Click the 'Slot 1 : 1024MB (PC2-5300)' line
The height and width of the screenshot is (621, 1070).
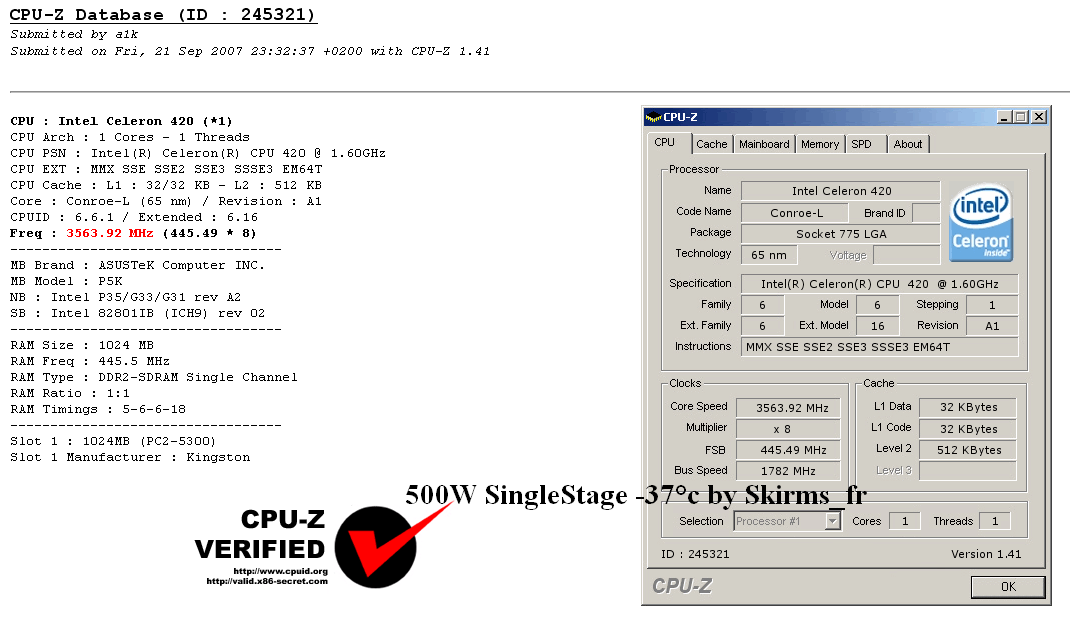click(x=113, y=442)
